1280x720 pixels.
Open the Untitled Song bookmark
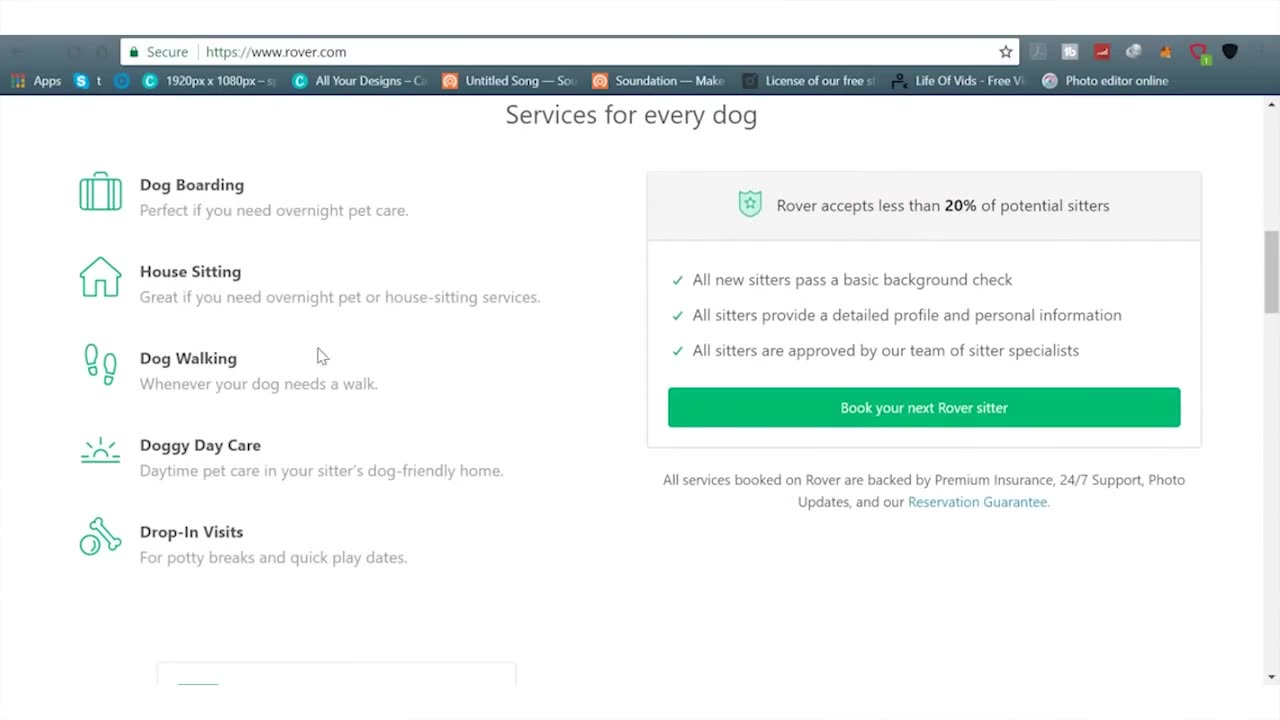[510, 81]
